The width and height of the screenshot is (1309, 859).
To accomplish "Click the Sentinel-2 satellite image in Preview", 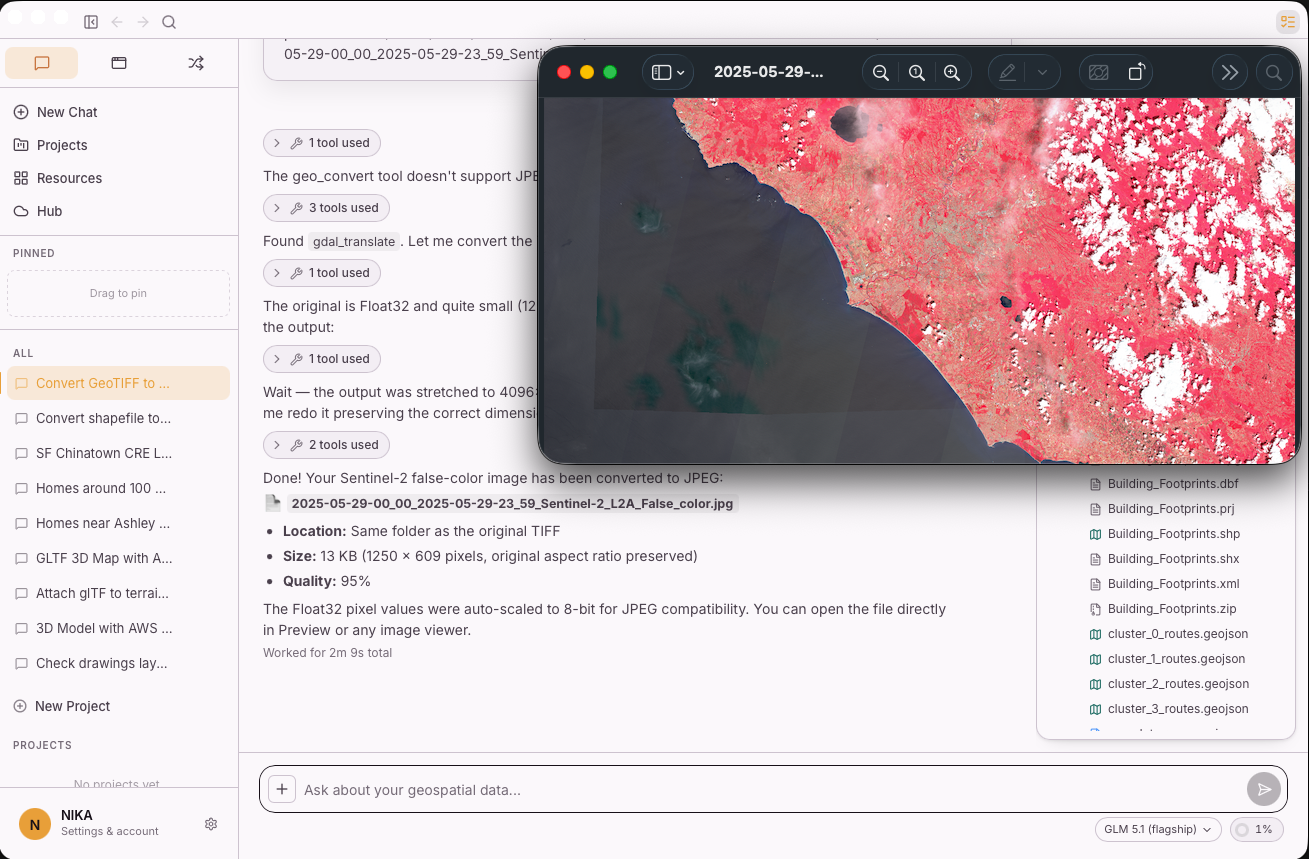I will [x=918, y=280].
